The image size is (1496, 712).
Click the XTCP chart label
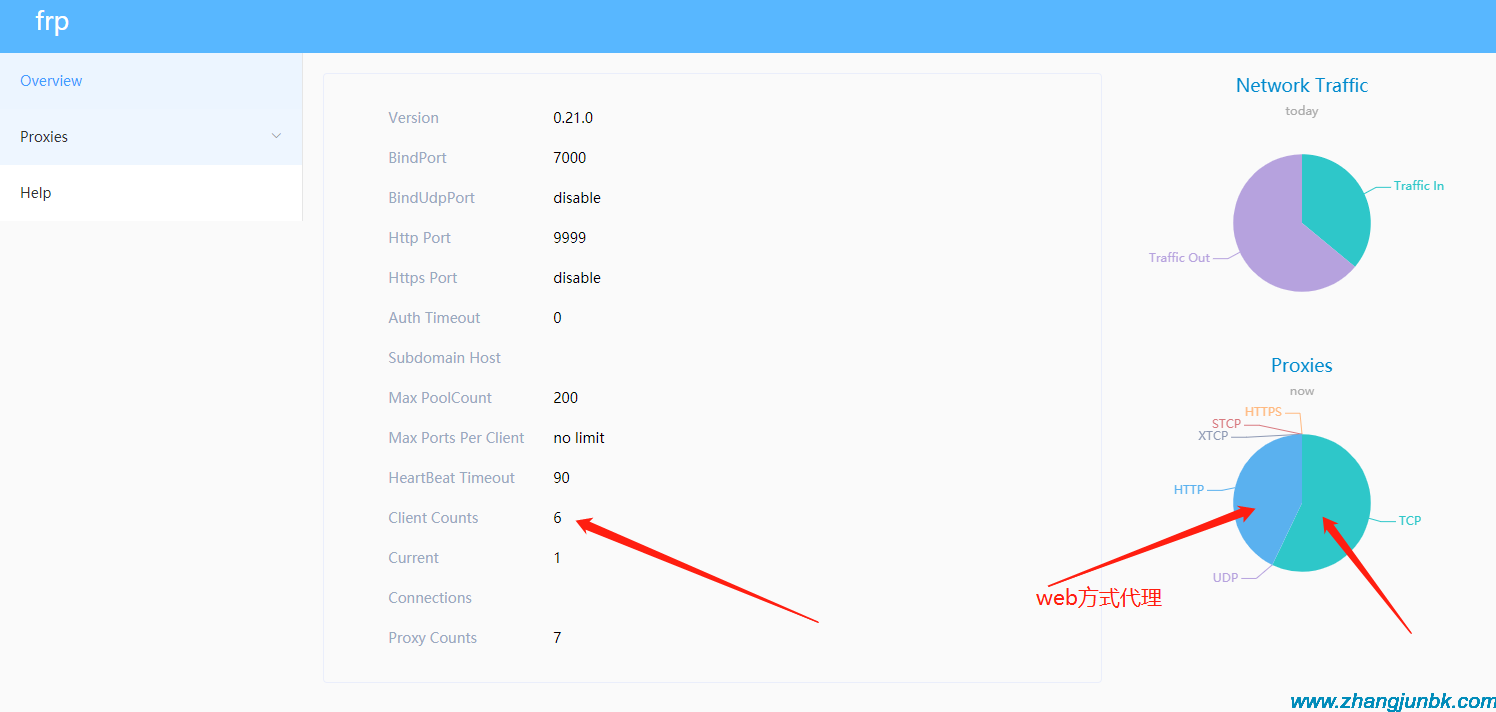1213,436
